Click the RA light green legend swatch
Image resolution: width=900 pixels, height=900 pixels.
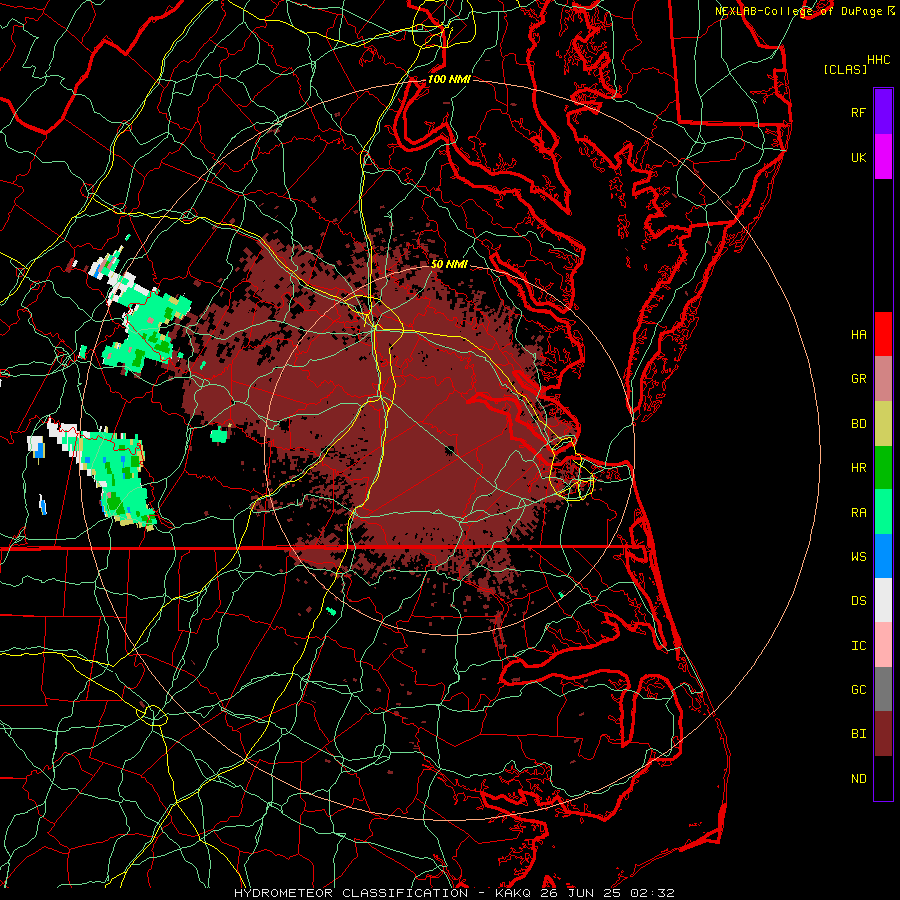pos(883,512)
